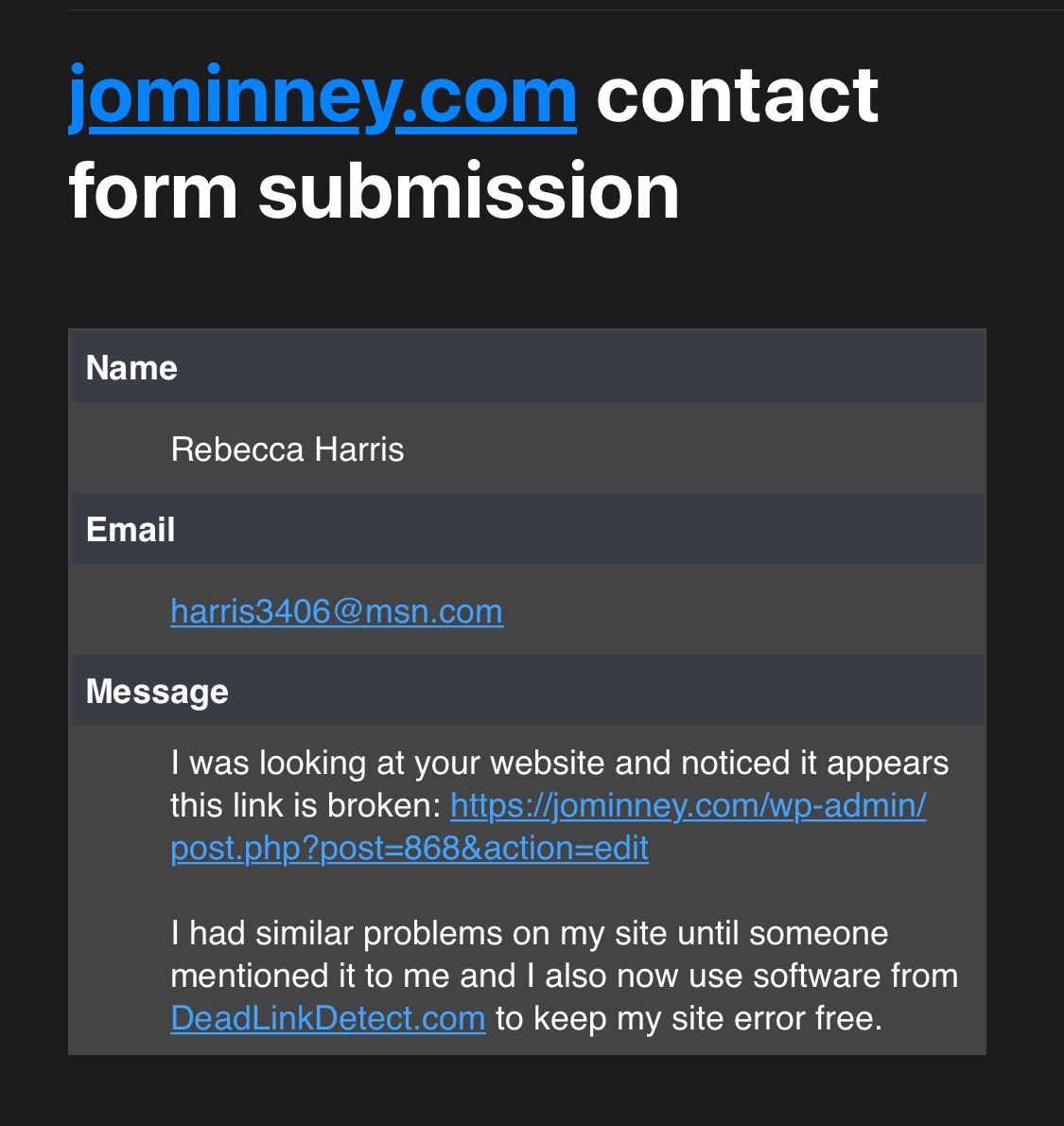
Task: Click the 'form submission' heading text
Action: [x=374, y=190]
